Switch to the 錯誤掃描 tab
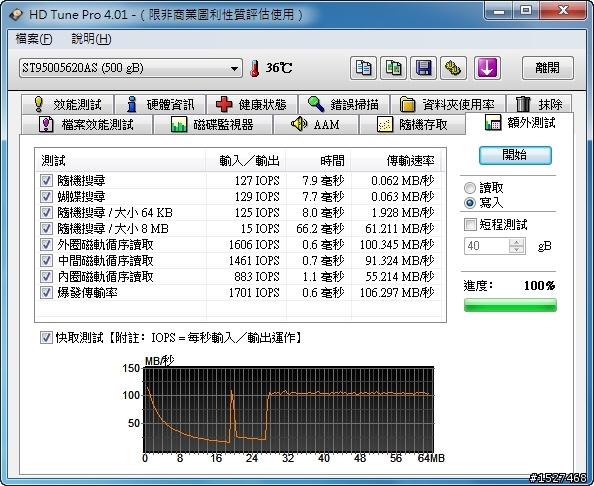 (x=344, y=104)
